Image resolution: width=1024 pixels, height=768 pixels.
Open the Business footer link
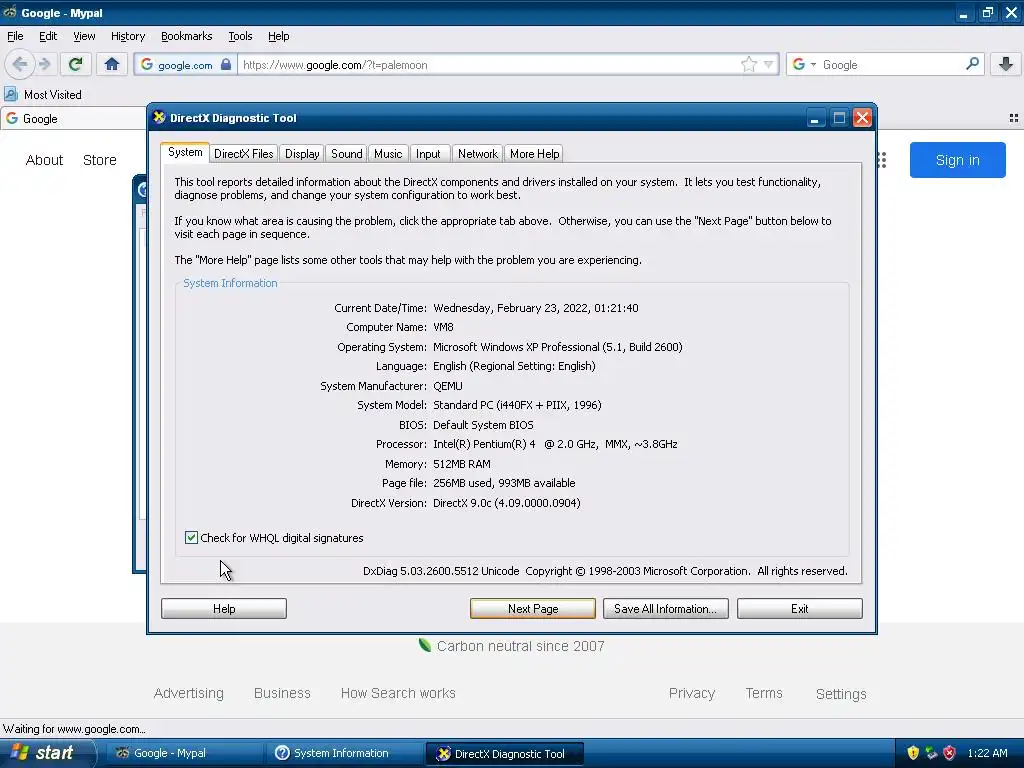282,693
